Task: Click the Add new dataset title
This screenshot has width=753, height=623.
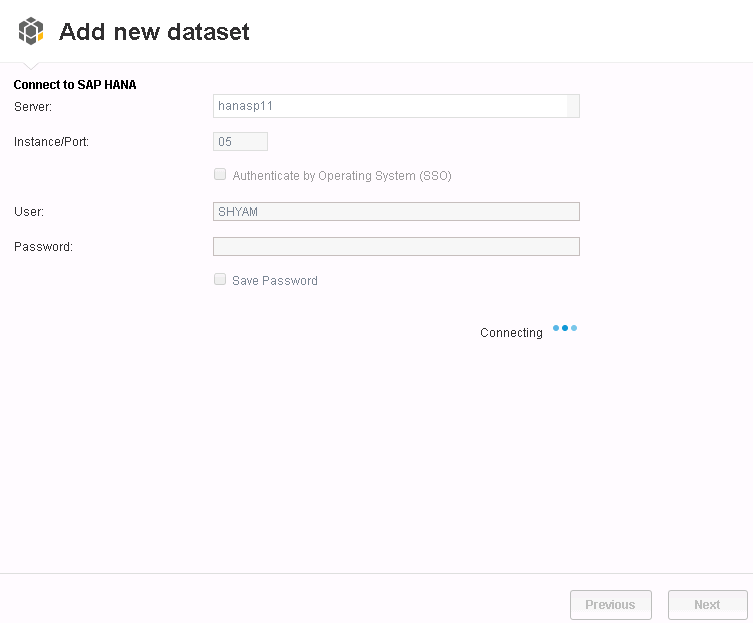Action: pyautogui.click(x=154, y=32)
